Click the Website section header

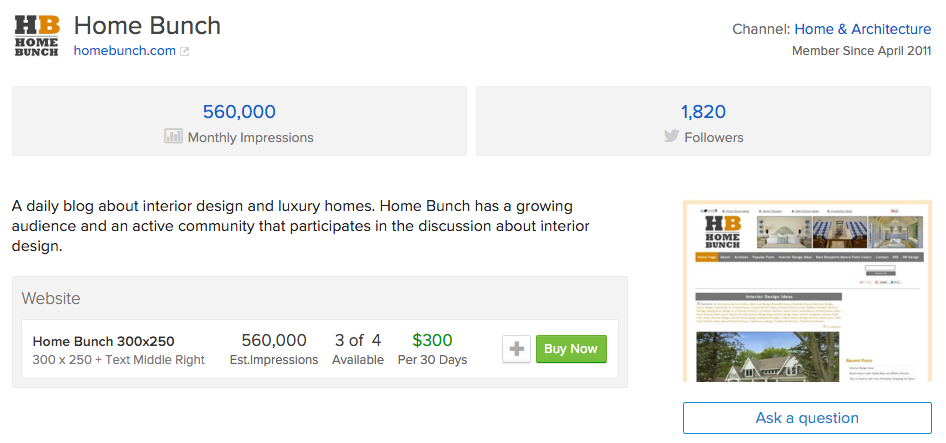(x=51, y=298)
